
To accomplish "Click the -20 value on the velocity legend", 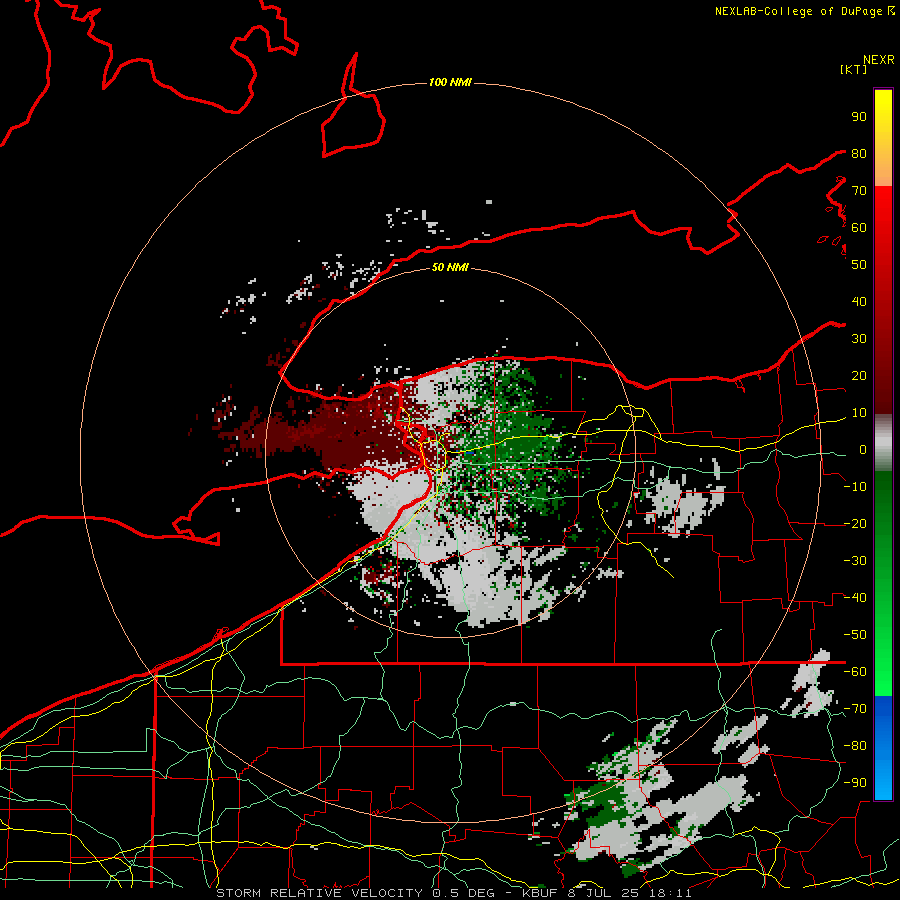I will pos(855,523).
